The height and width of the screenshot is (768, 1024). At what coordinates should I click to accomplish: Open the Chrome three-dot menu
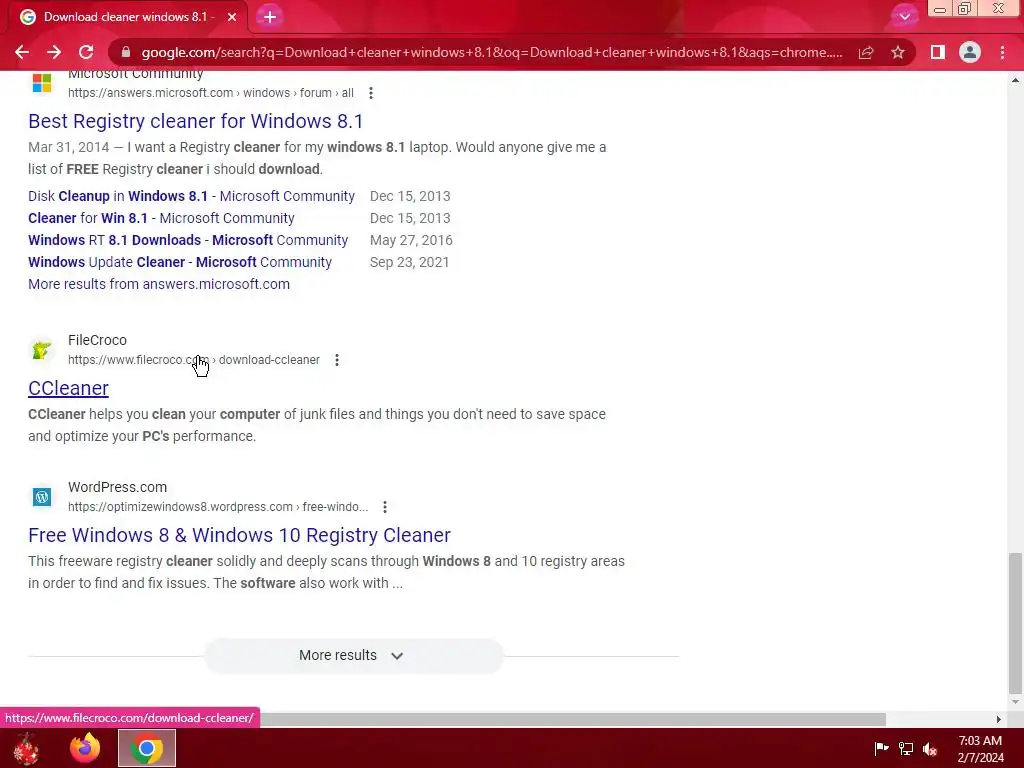[1002, 52]
